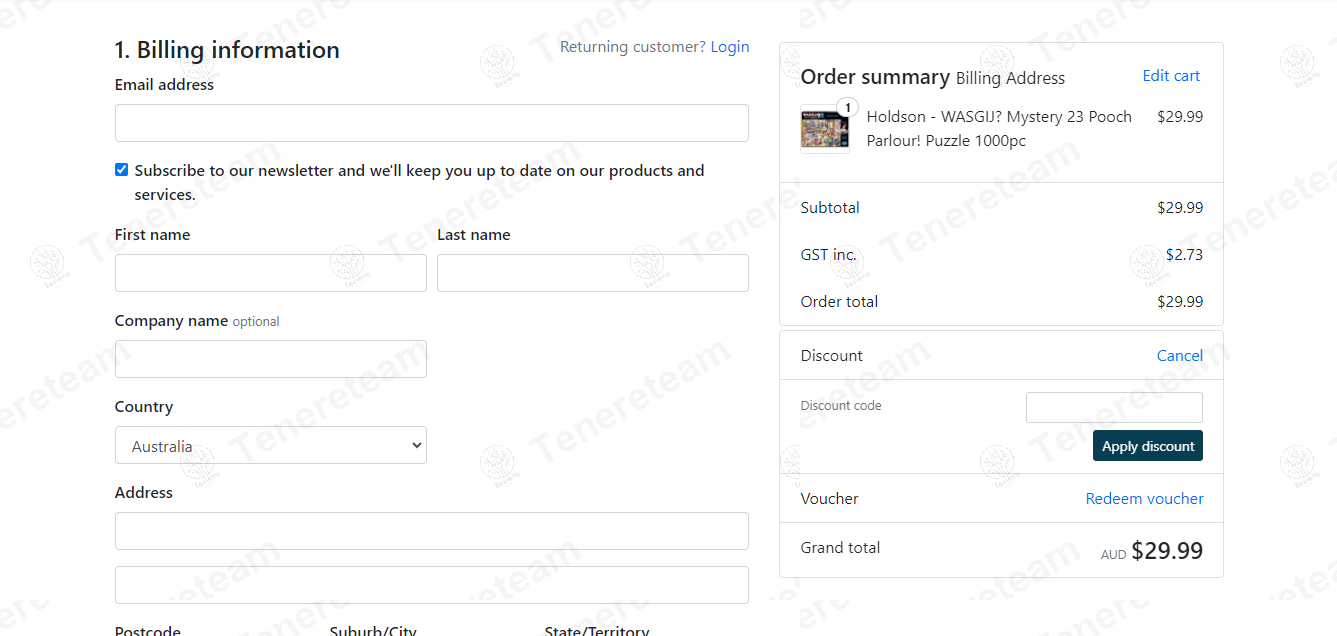
Task: Click the Company name field
Action: [271, 359]
